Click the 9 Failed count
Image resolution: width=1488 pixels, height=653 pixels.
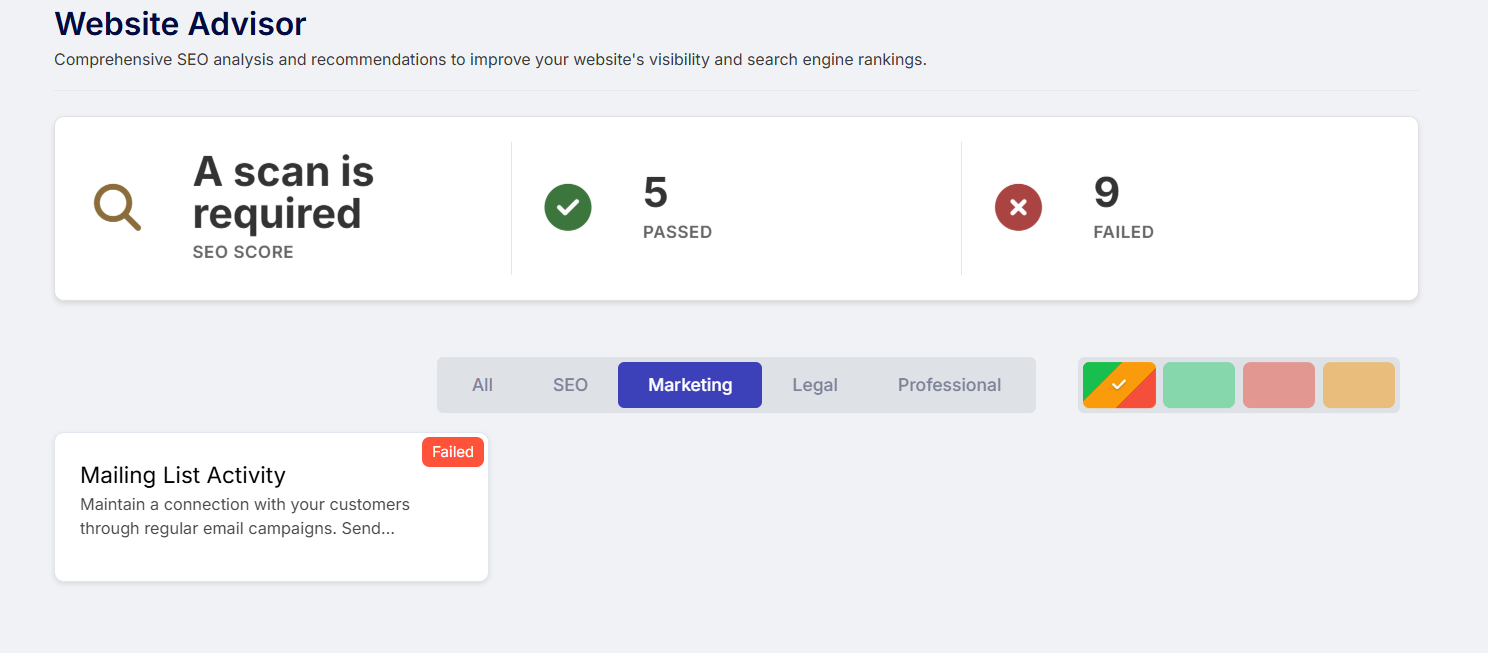coord(1106,193)
